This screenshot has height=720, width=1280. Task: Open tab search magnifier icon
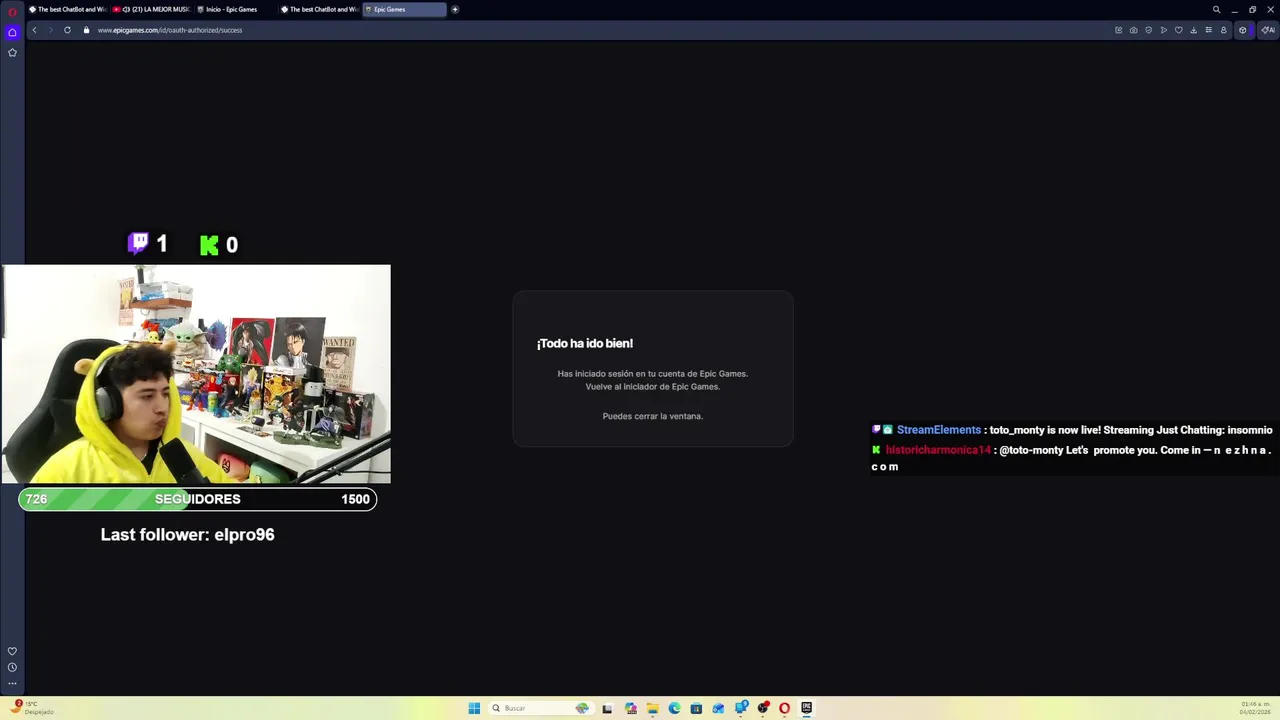click(x=1216, y=9)
